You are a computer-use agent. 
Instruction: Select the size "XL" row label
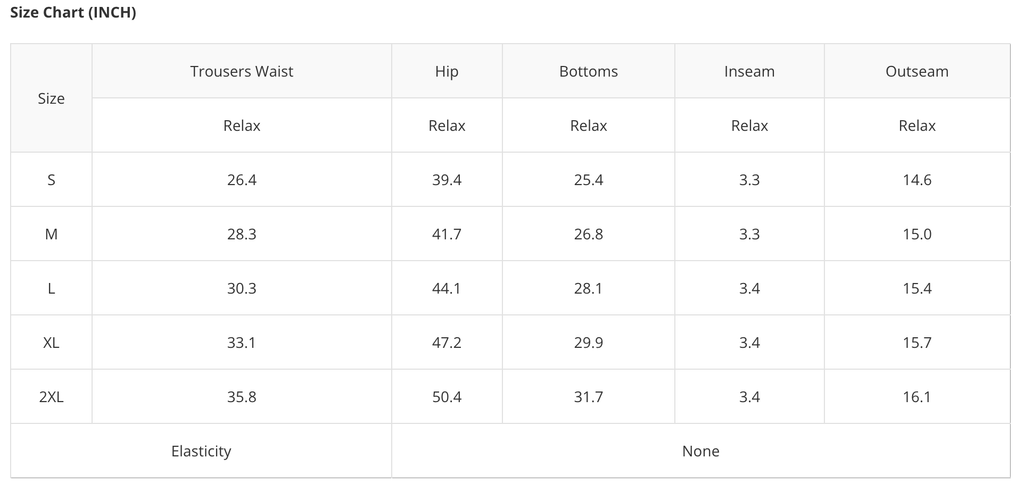[x=51, y=342]
